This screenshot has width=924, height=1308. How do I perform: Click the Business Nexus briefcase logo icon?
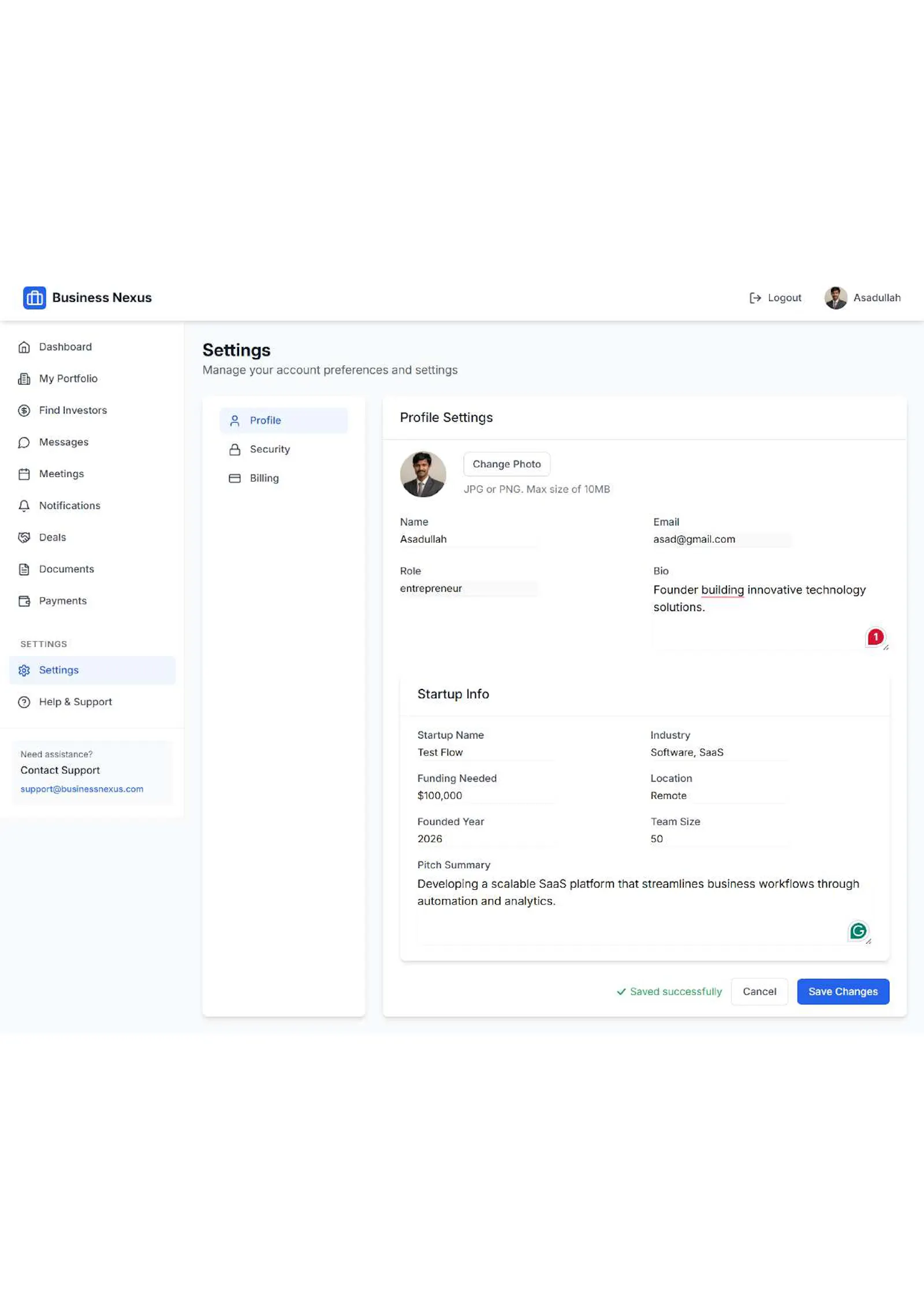tap(35, 297)
